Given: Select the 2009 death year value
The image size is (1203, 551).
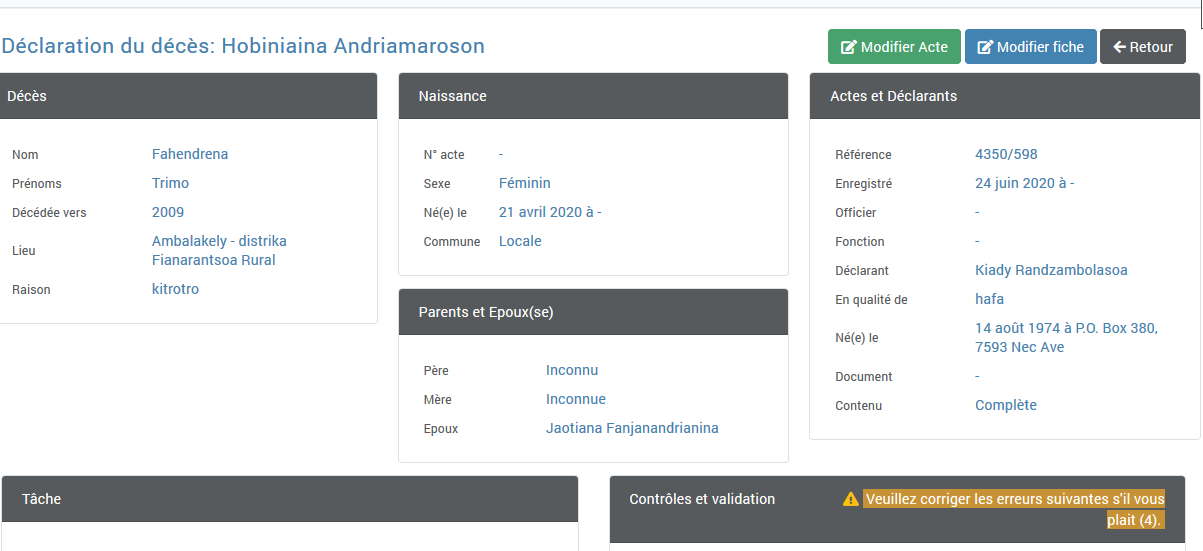Looking at the screenshot, I should point(168,212).
